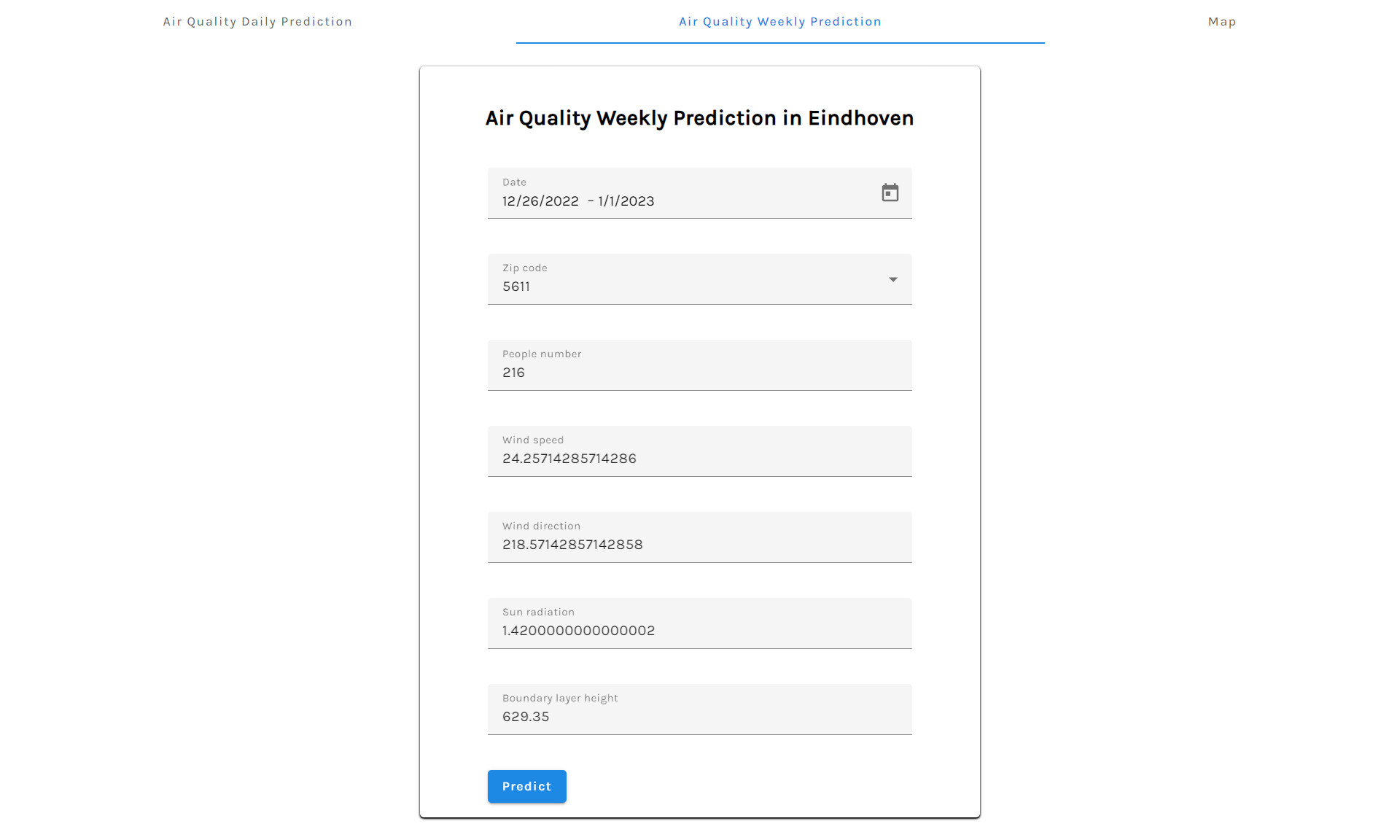Select the Air Quality Weekly Prediction tab
1400x840 pixels.
point(779,21)
